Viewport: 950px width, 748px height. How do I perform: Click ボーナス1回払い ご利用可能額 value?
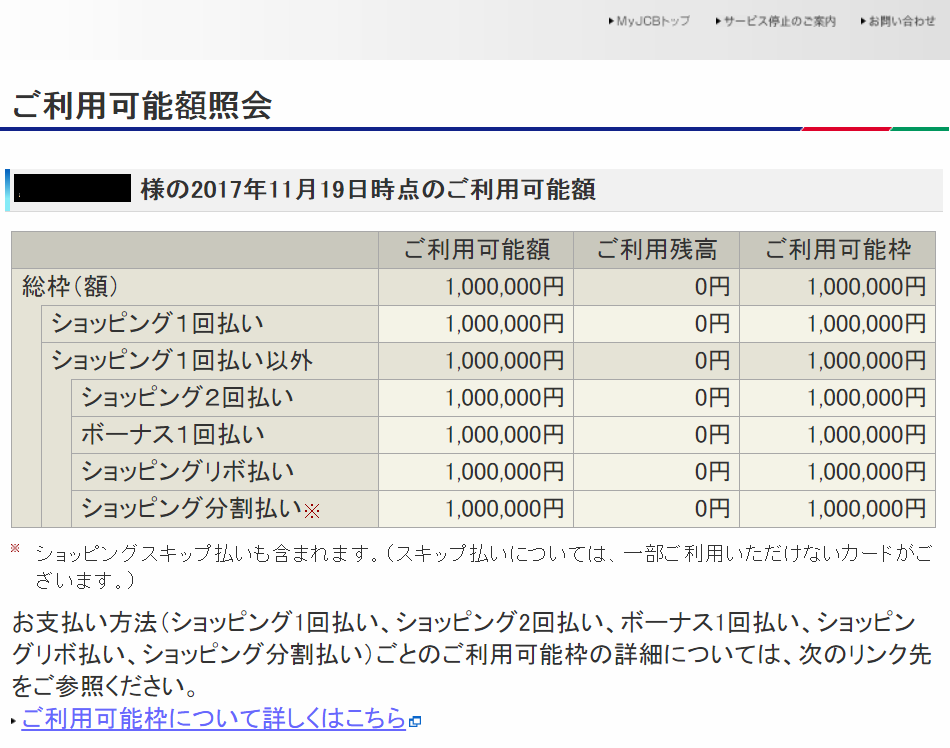[x=505, y=434]
